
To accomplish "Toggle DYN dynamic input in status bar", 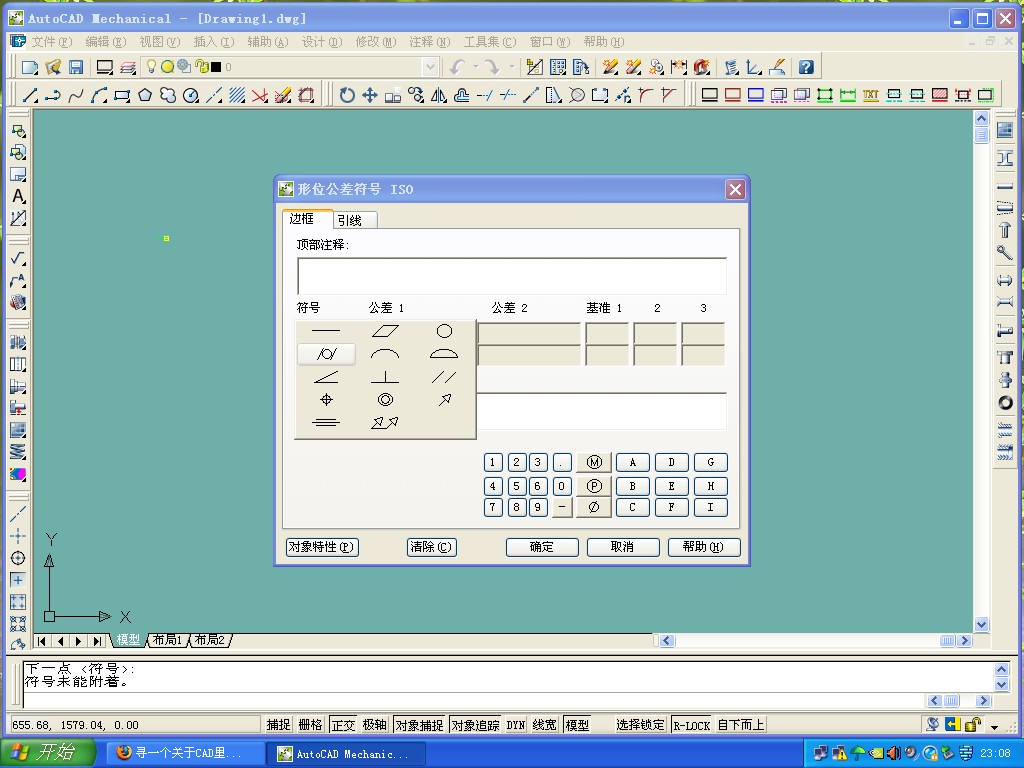I will click(x=516, y=725).
